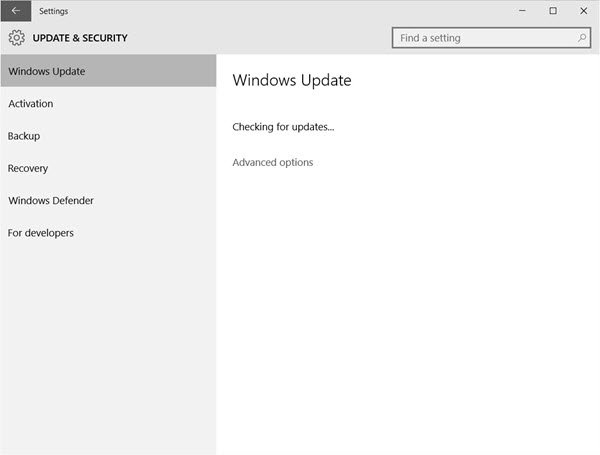Click the 'Settings' window title text

click(x=54, y=11)
